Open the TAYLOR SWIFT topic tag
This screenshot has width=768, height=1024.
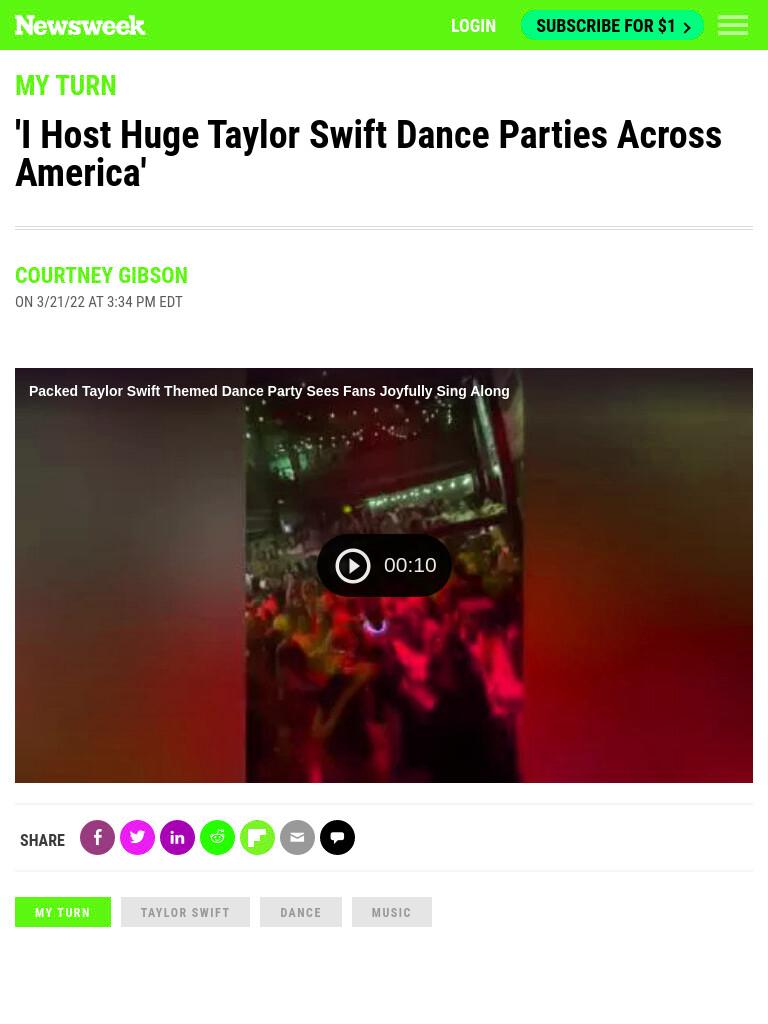point(185,912)
